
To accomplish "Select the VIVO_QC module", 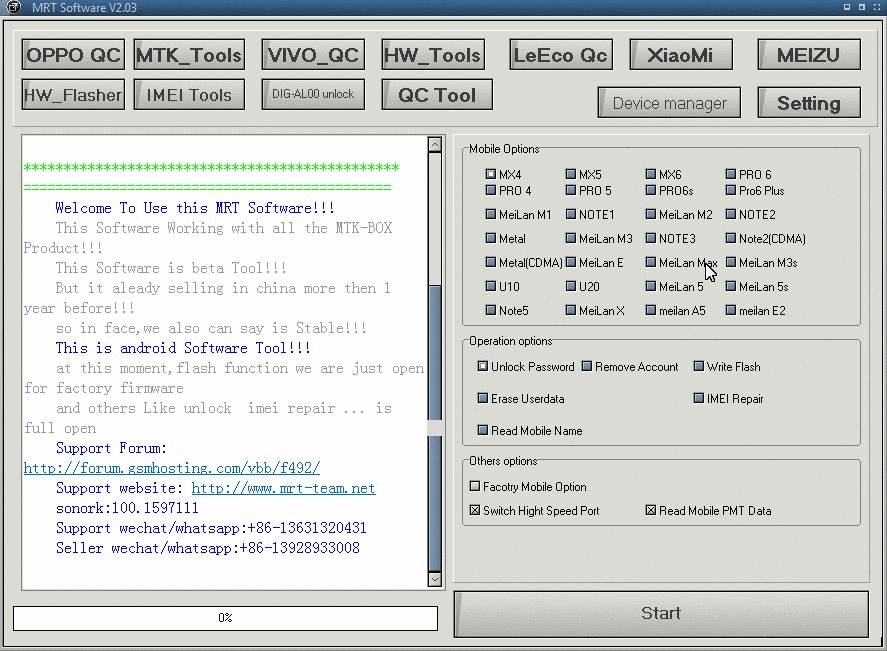I will [313, 55].
